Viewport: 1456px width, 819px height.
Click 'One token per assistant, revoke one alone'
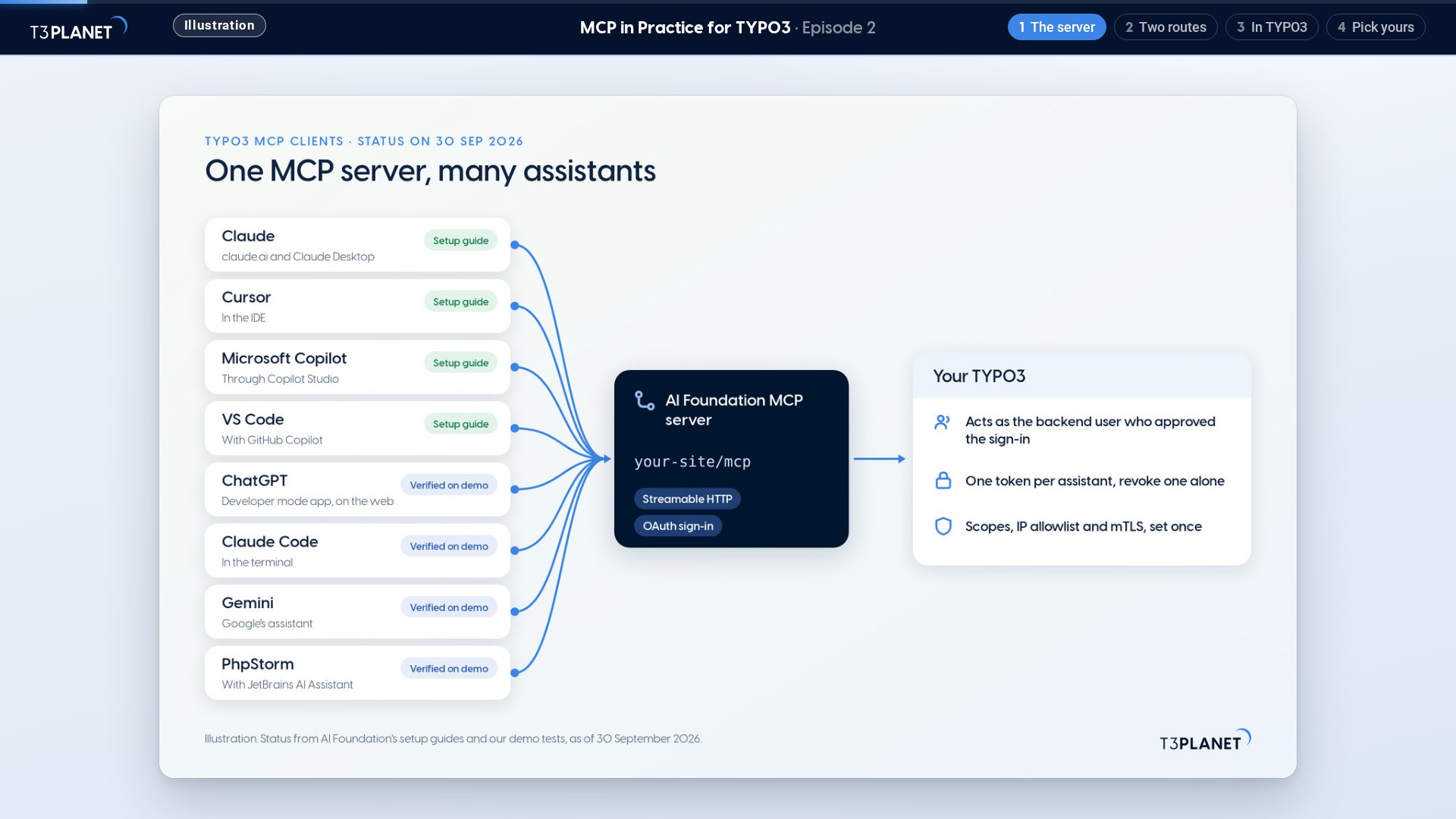[x=1094, y=481]
